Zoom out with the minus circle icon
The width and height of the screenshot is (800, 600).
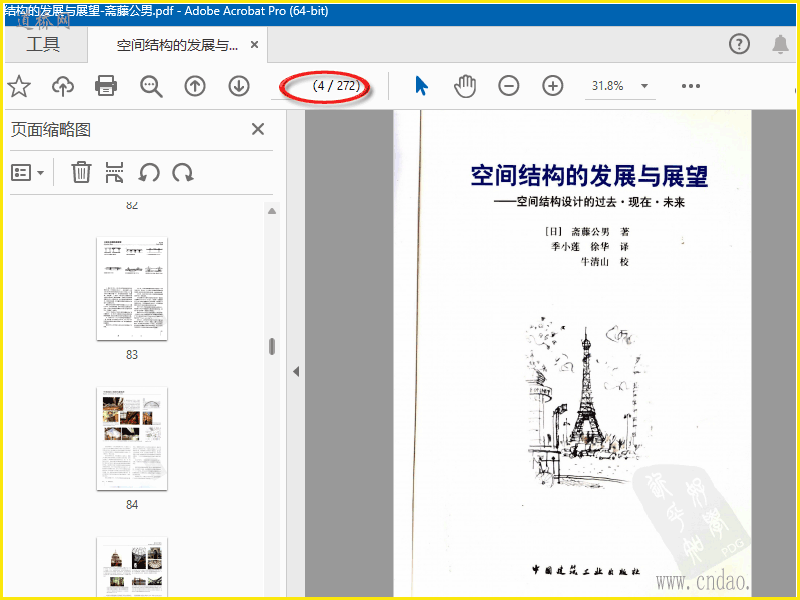(x=509, y=86)
